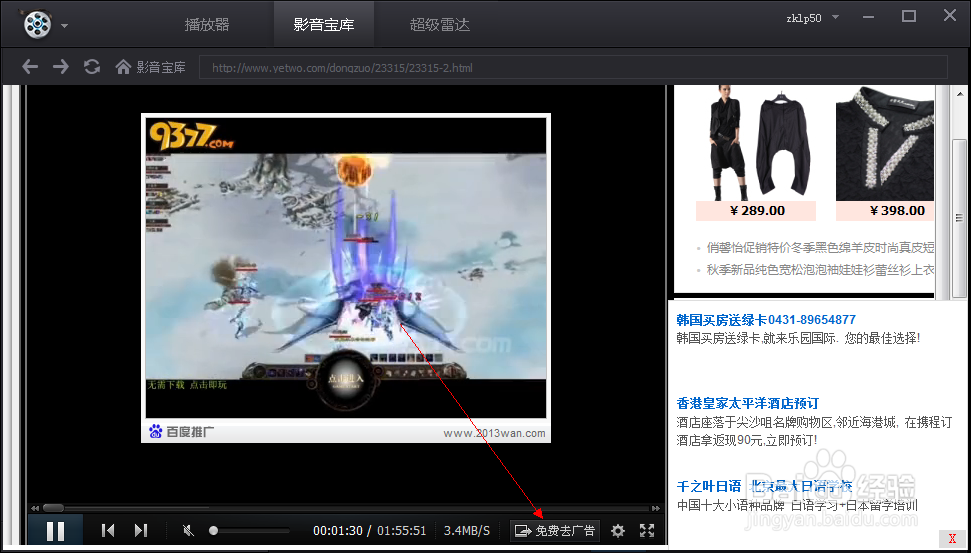Click the 3.4MB/S speed readout
This screenshot has width=971, height=553.
tap(466, 531)
